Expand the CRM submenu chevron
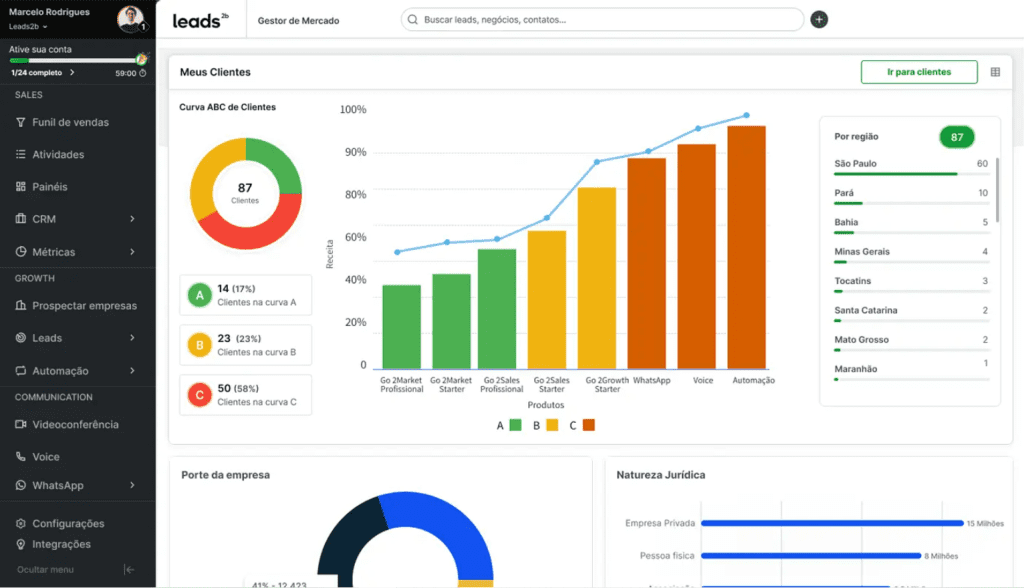Viewport: 1024px width, 588px height. 133,219
